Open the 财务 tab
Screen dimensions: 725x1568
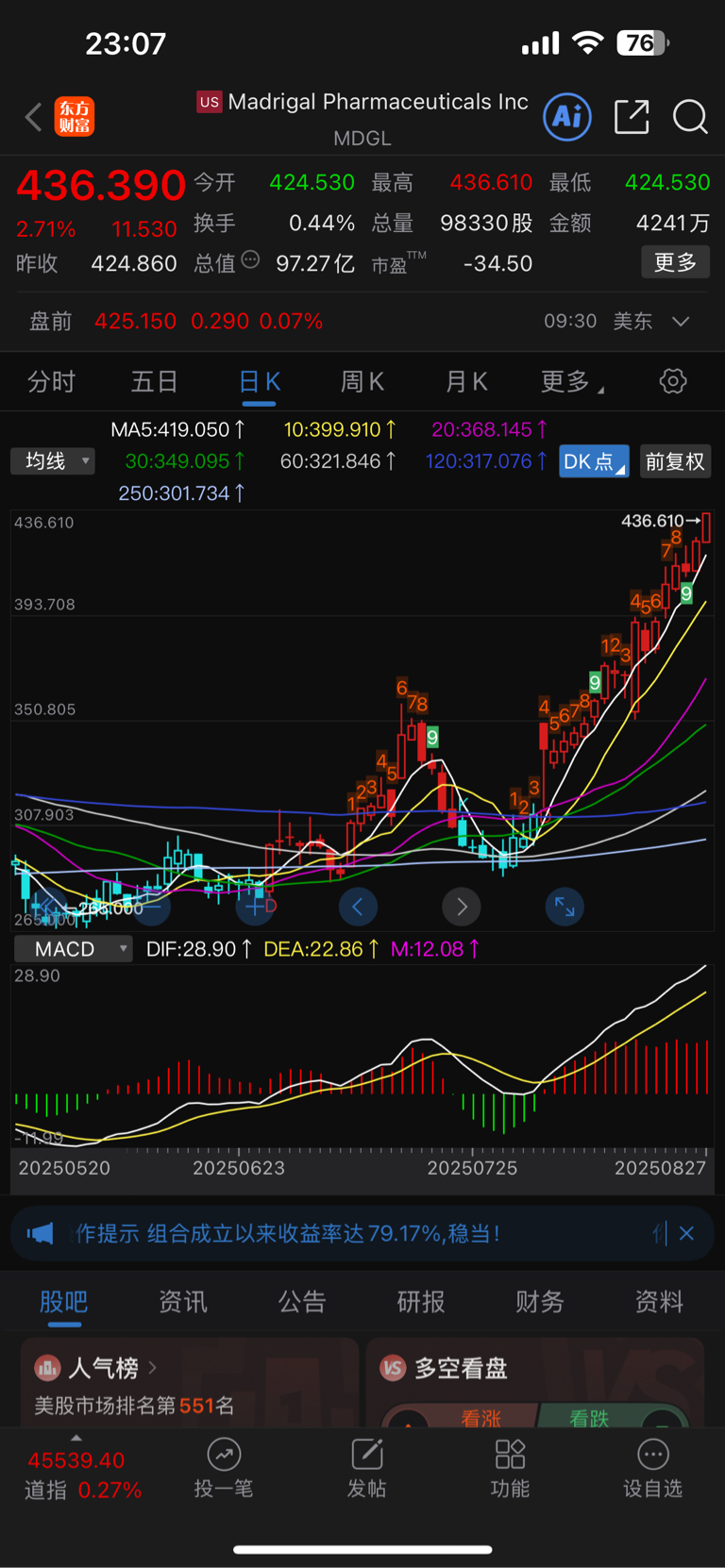(540, 1302)
